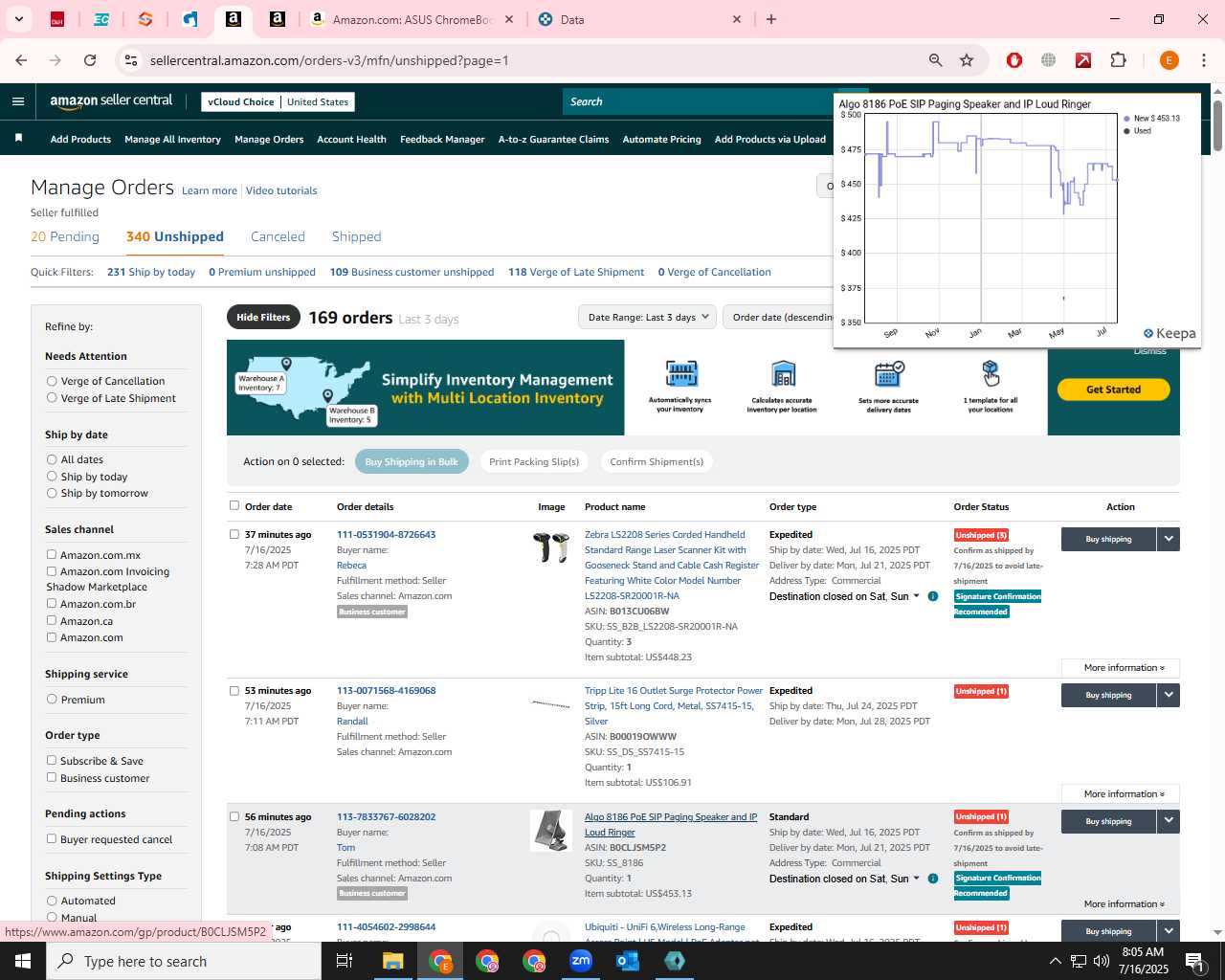This screenshot has height=980, width=1225.
Task: Open Automate Pricing menu item
Action: (661, 139)
